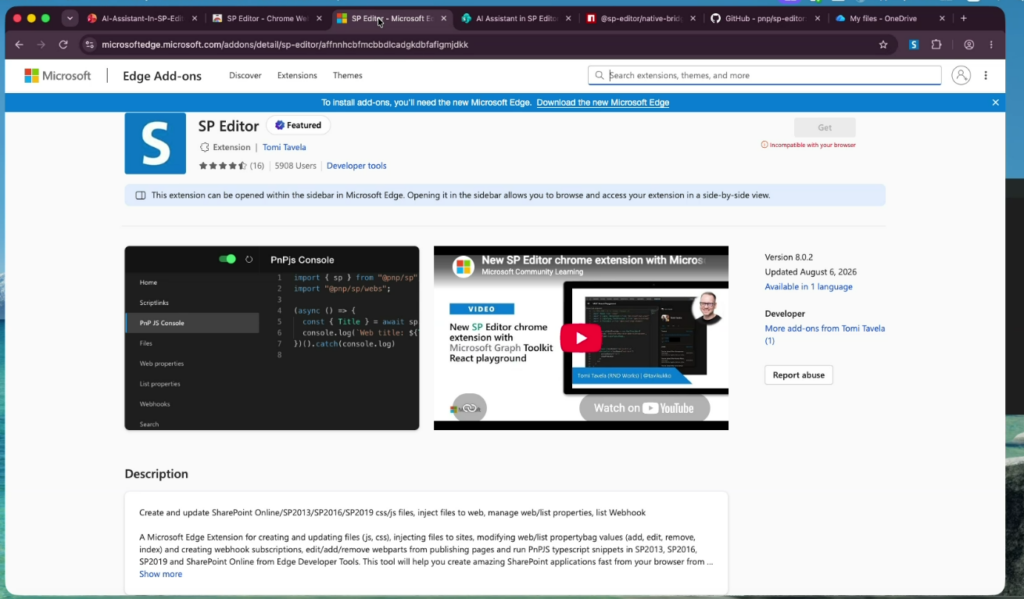Open More add-ons from Tomi Tavela
Viewport: 1024px width, 599px height.
(825, 334)
